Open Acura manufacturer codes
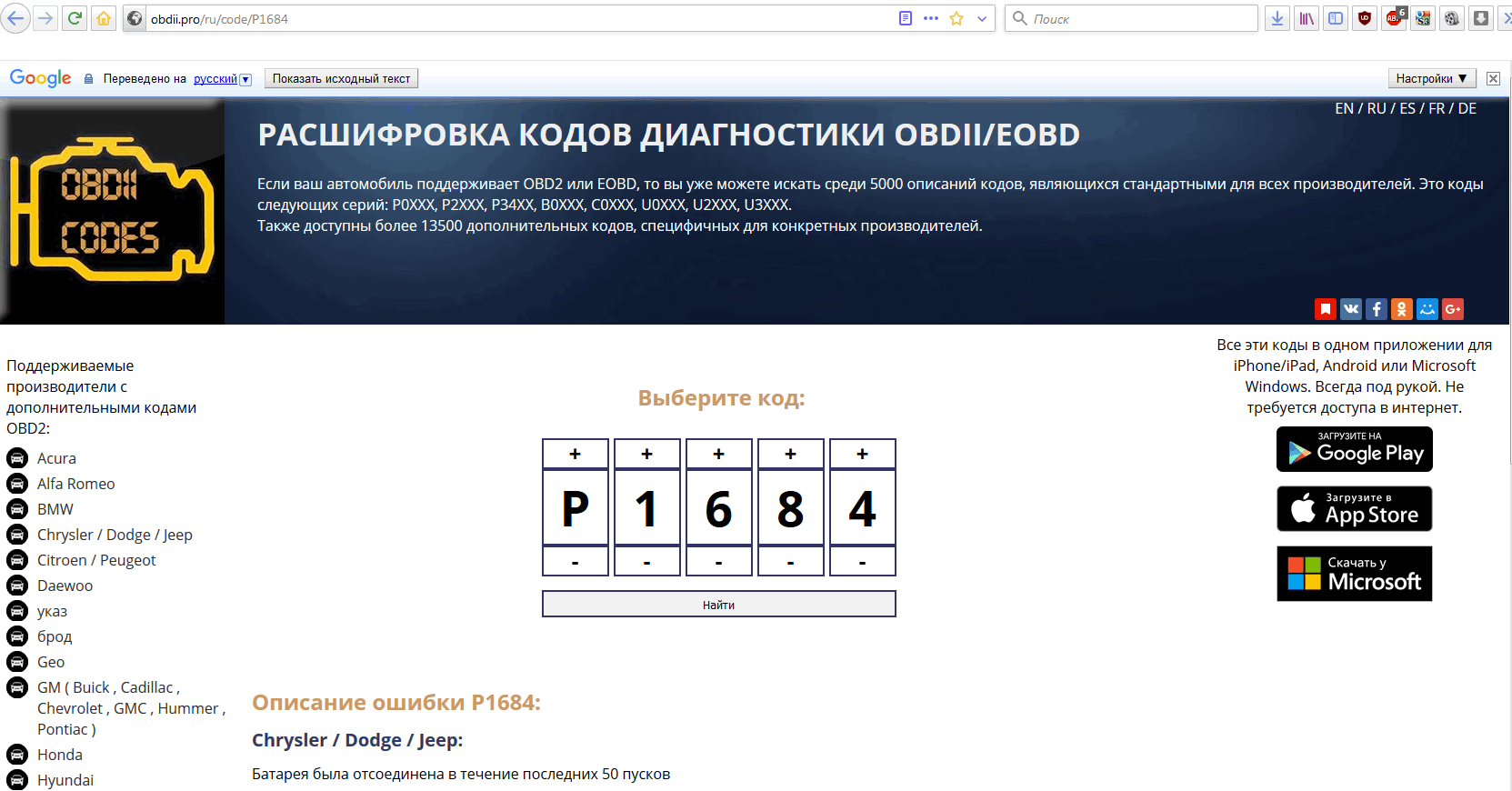 (56, 458)
